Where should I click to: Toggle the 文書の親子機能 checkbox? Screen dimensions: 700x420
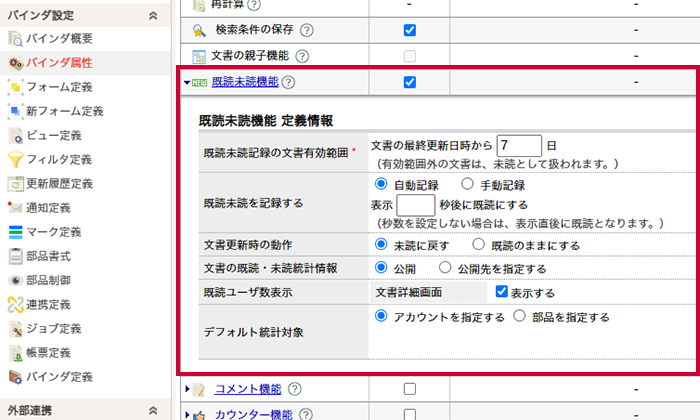pos(409,56)
